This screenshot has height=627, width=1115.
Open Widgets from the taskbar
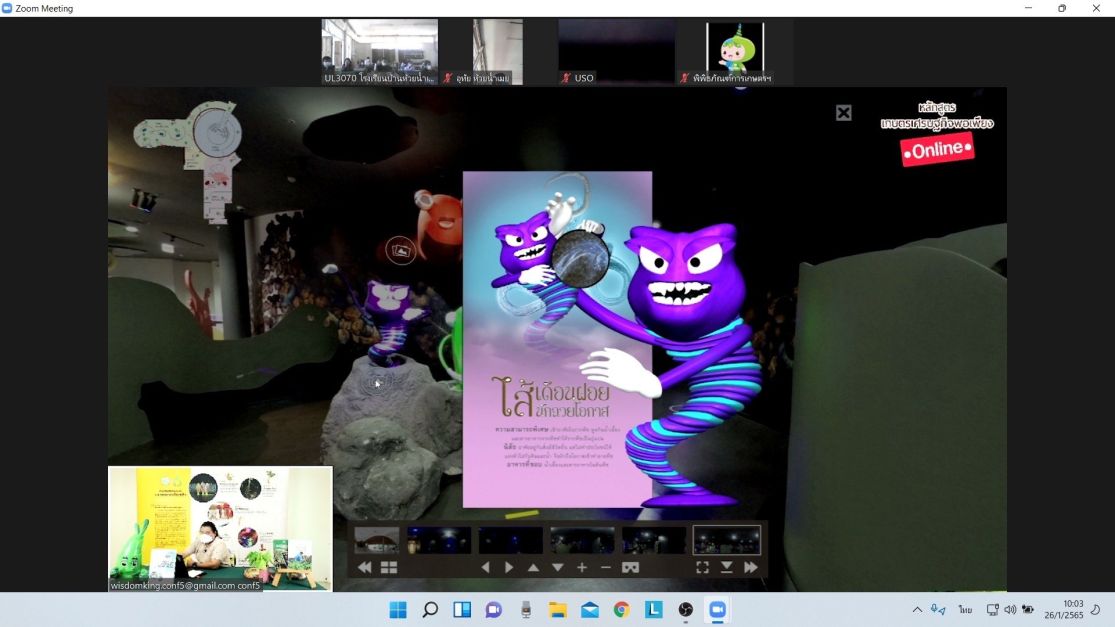pyautogui.click(x=462, y=610)
